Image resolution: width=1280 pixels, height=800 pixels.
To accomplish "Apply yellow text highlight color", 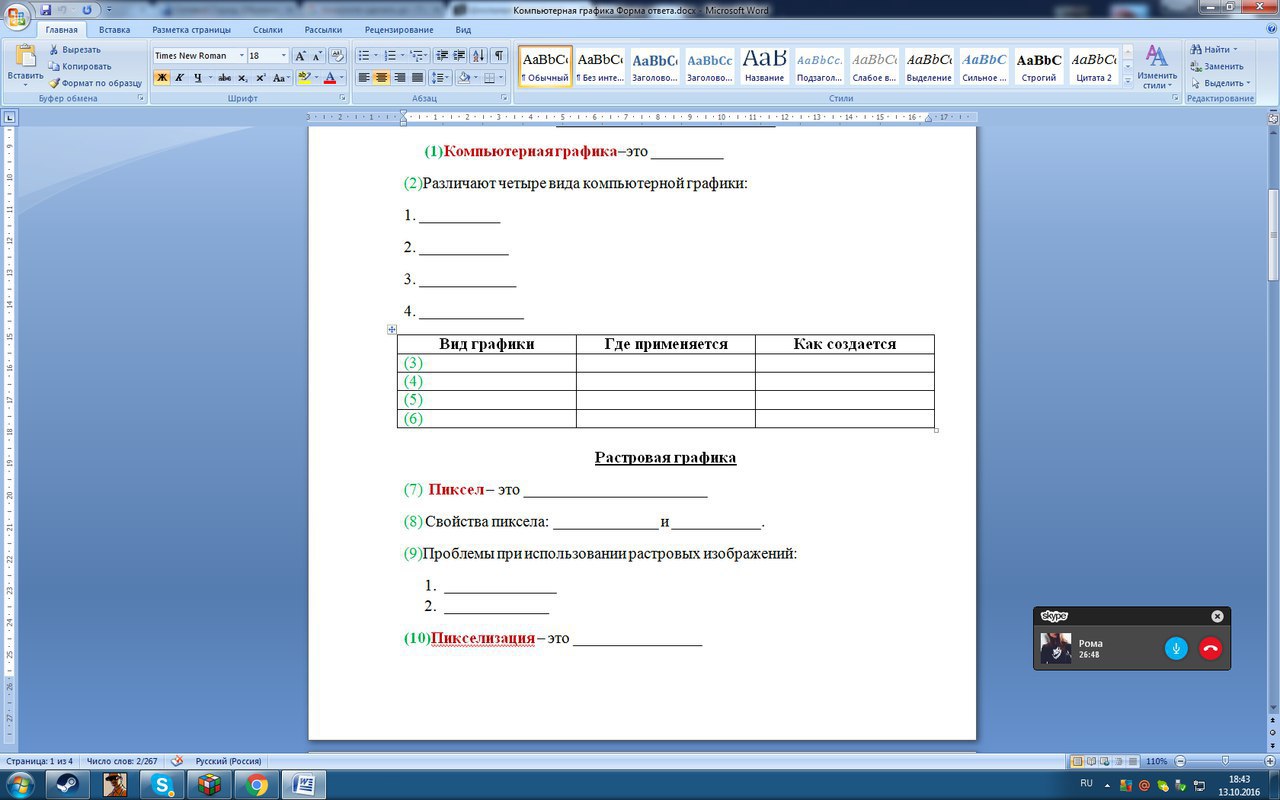I will (x=304, y=78).
